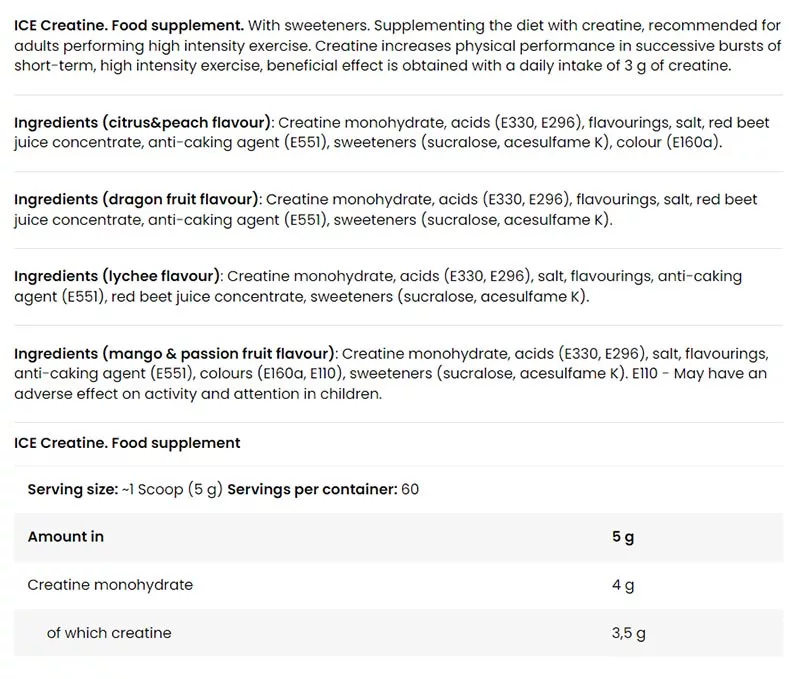This screenshot has height=679, width=800.
Task: Click the "Ingredients (lychee flavour)" label
Action: point(118,276)
